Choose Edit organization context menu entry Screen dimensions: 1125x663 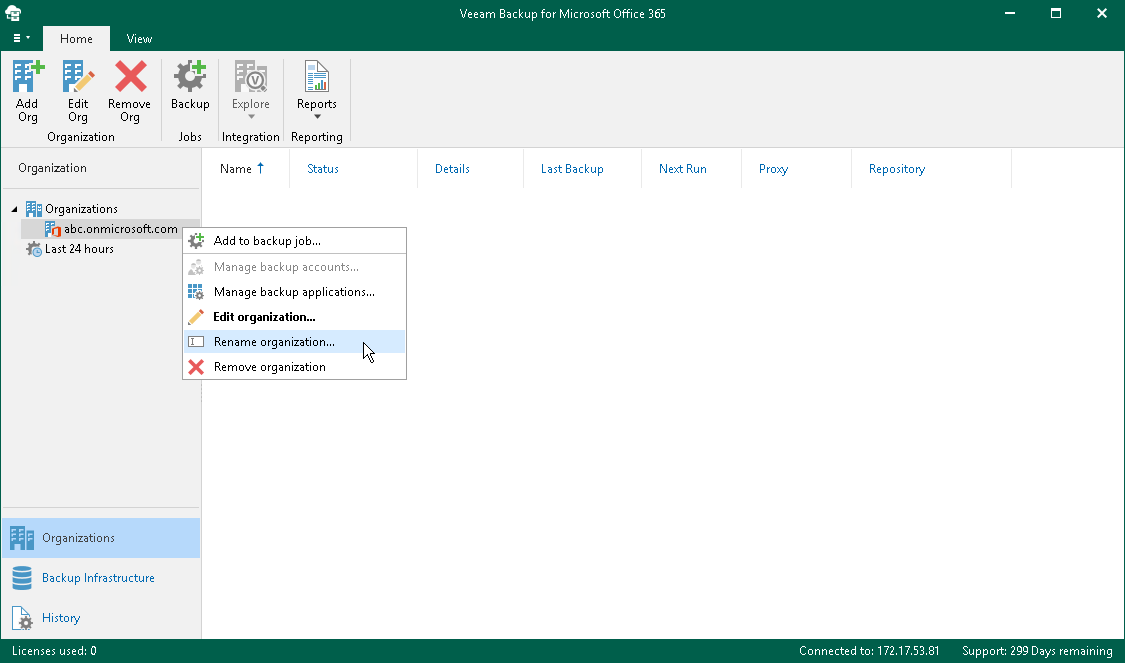point(294,317)
